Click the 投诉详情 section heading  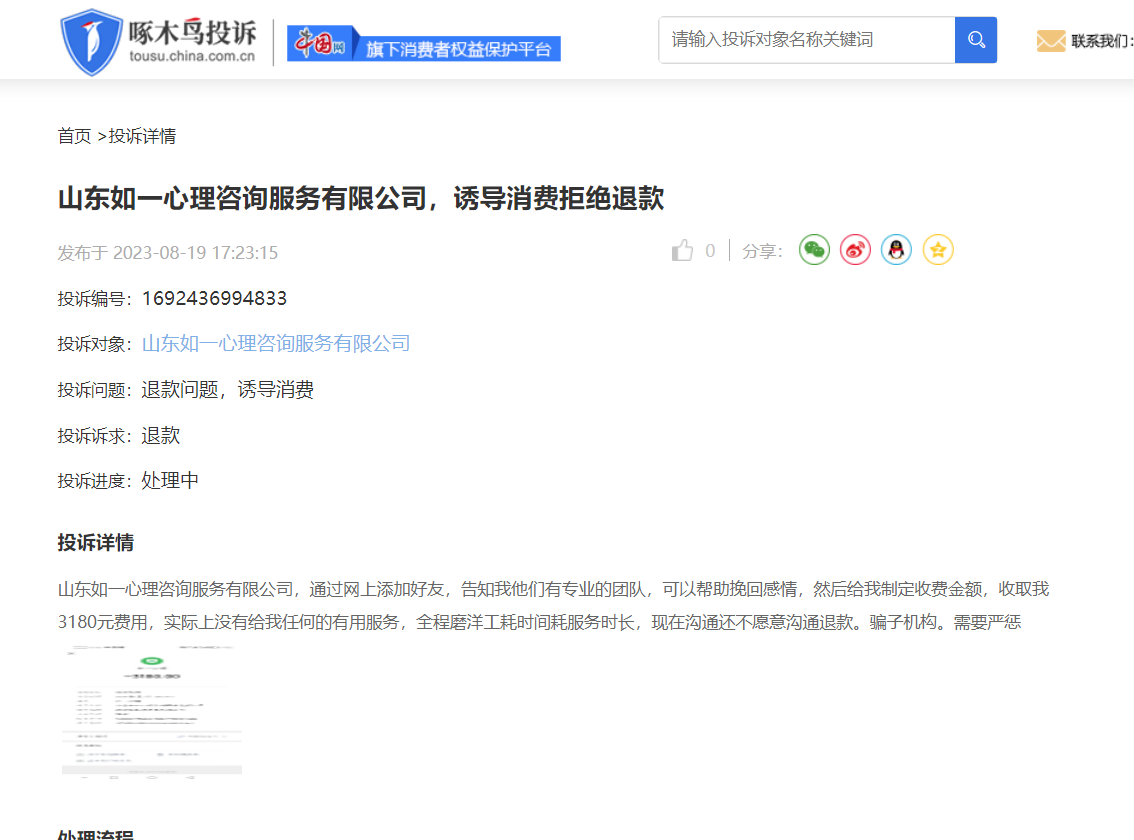click(x=96, y=543)
